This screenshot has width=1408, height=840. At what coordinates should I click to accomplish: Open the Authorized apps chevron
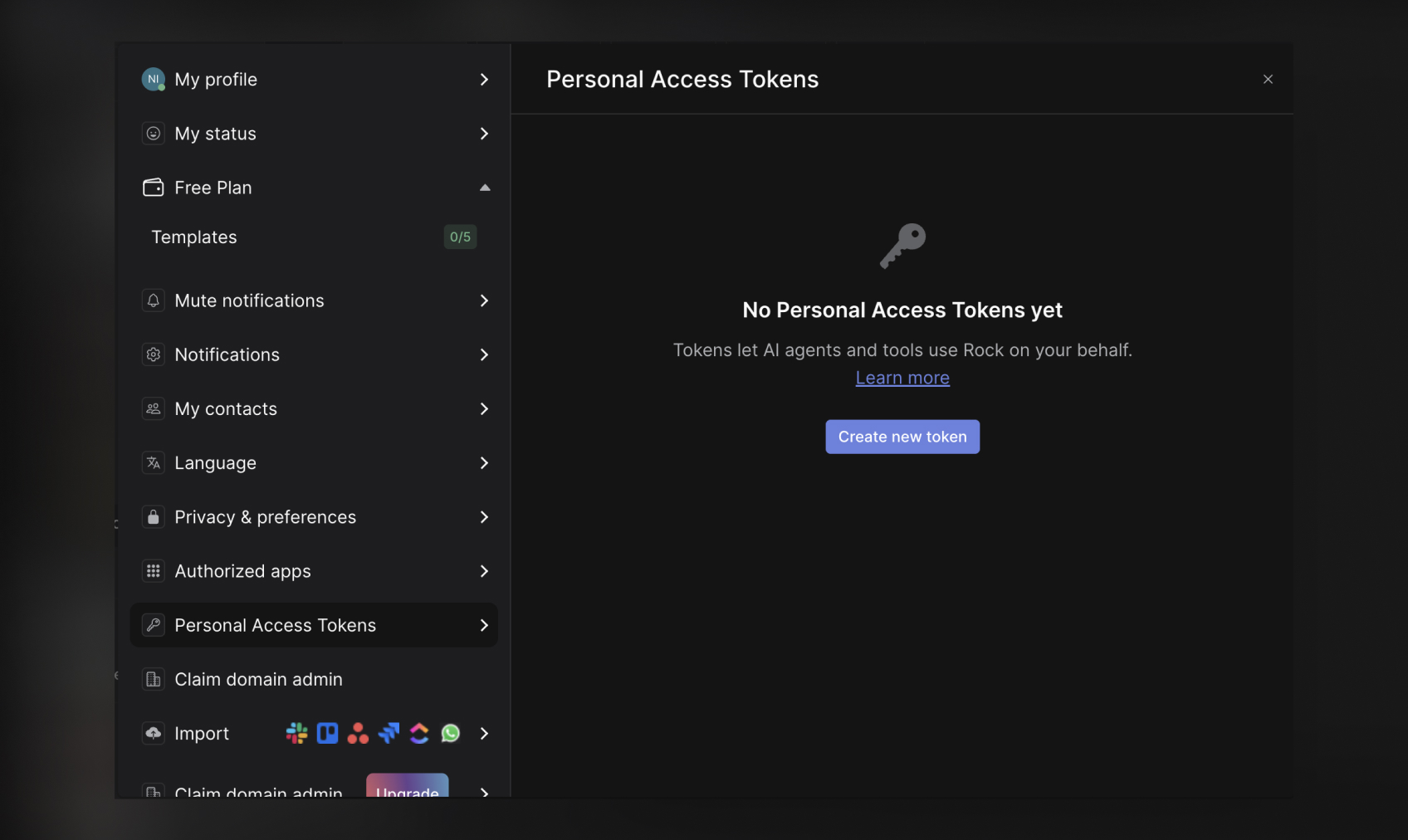(485, 571)
